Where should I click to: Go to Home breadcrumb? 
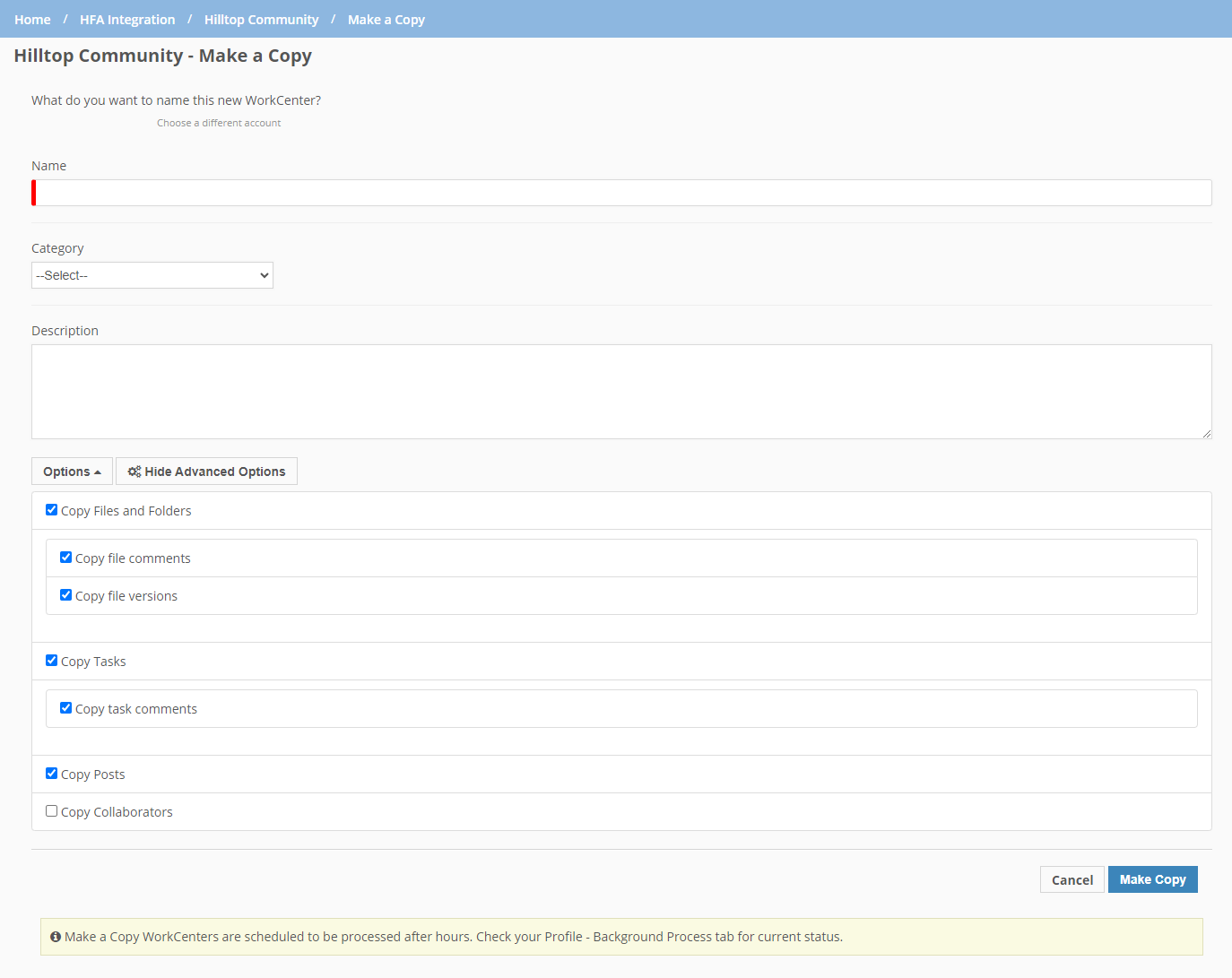coord(32,20)
